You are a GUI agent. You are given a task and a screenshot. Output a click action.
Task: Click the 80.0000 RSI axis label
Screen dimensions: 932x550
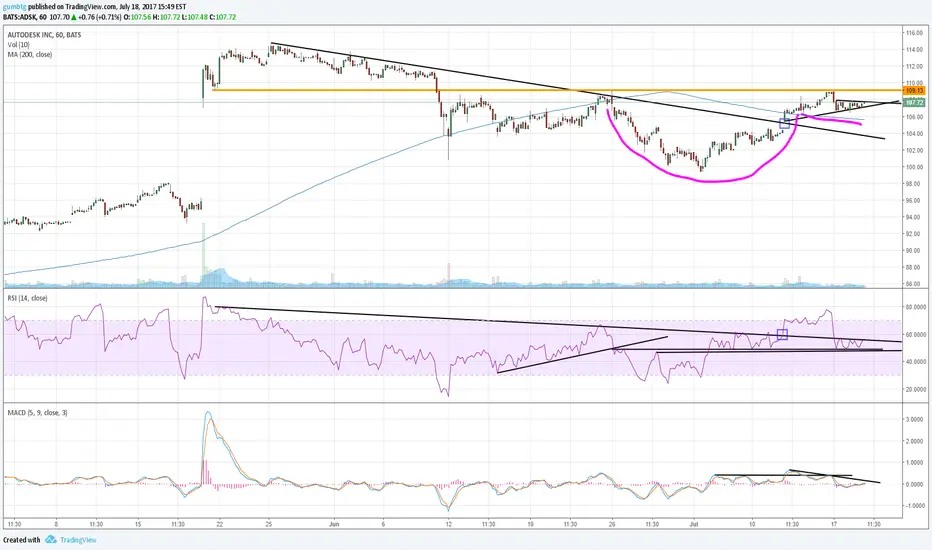pyautogui.click(x=915, y=307)
